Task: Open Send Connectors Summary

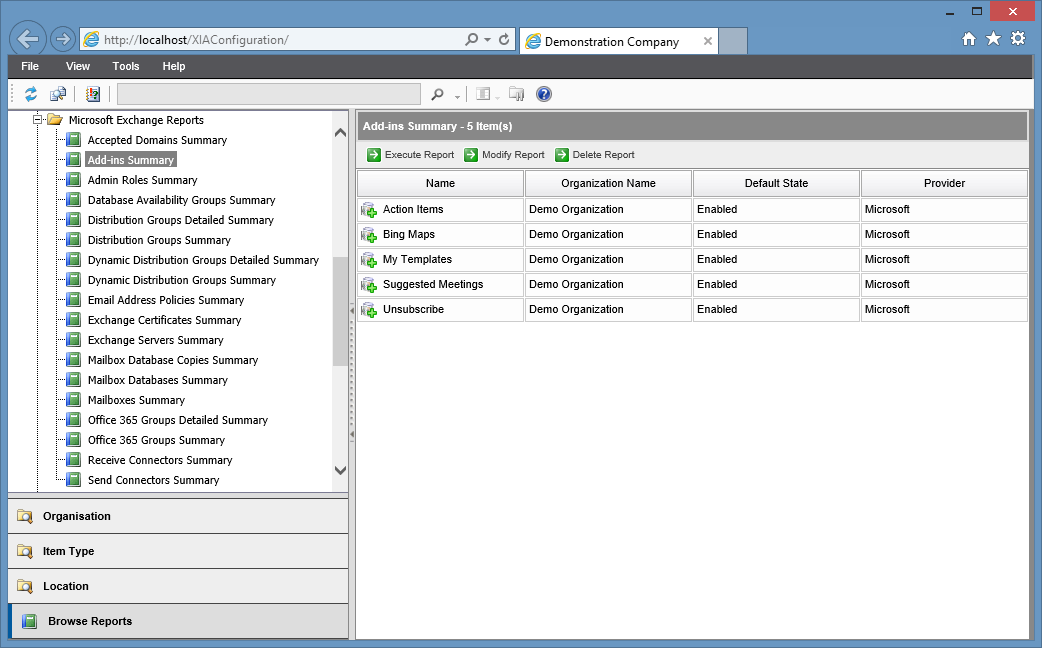Action: click(154, 479)
